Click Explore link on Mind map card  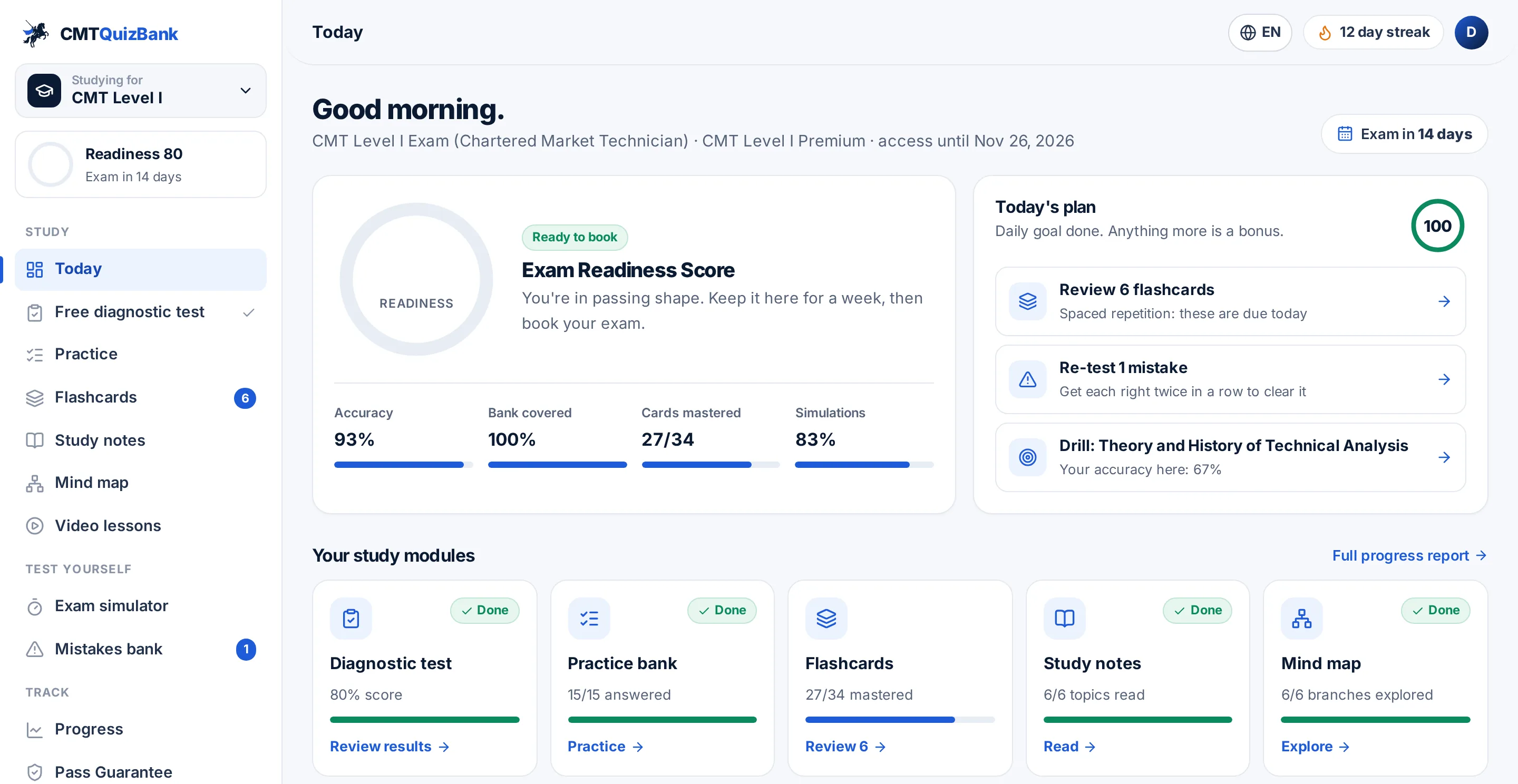coord(1315,746)
